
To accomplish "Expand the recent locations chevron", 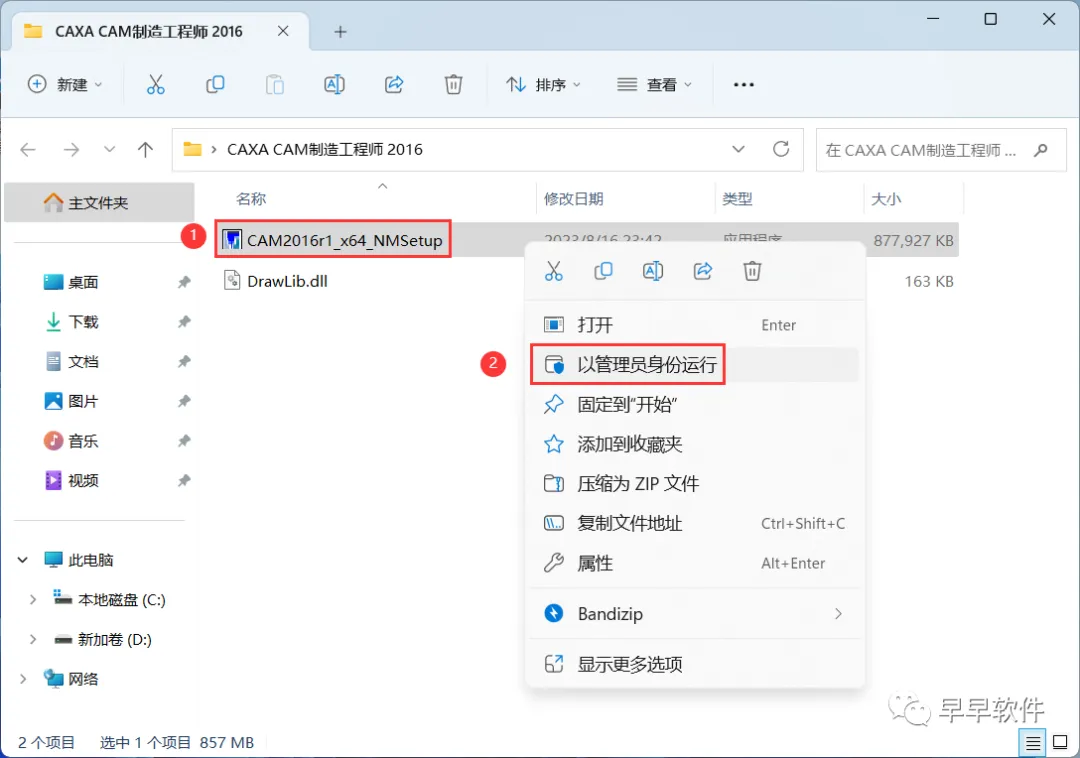I will pos(109,149).
